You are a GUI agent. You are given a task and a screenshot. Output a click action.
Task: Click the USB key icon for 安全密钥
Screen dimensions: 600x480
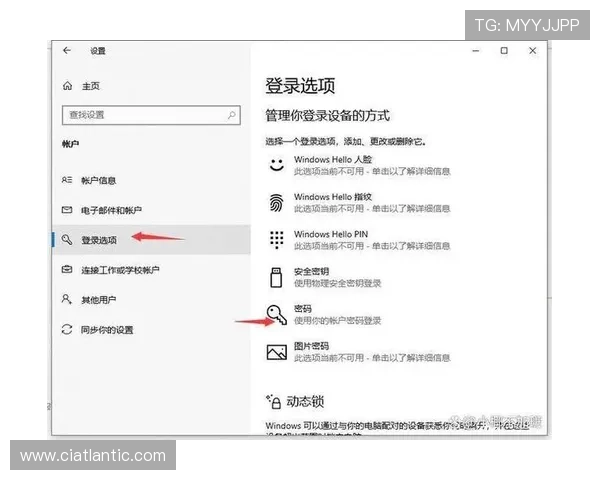(276, 278)
